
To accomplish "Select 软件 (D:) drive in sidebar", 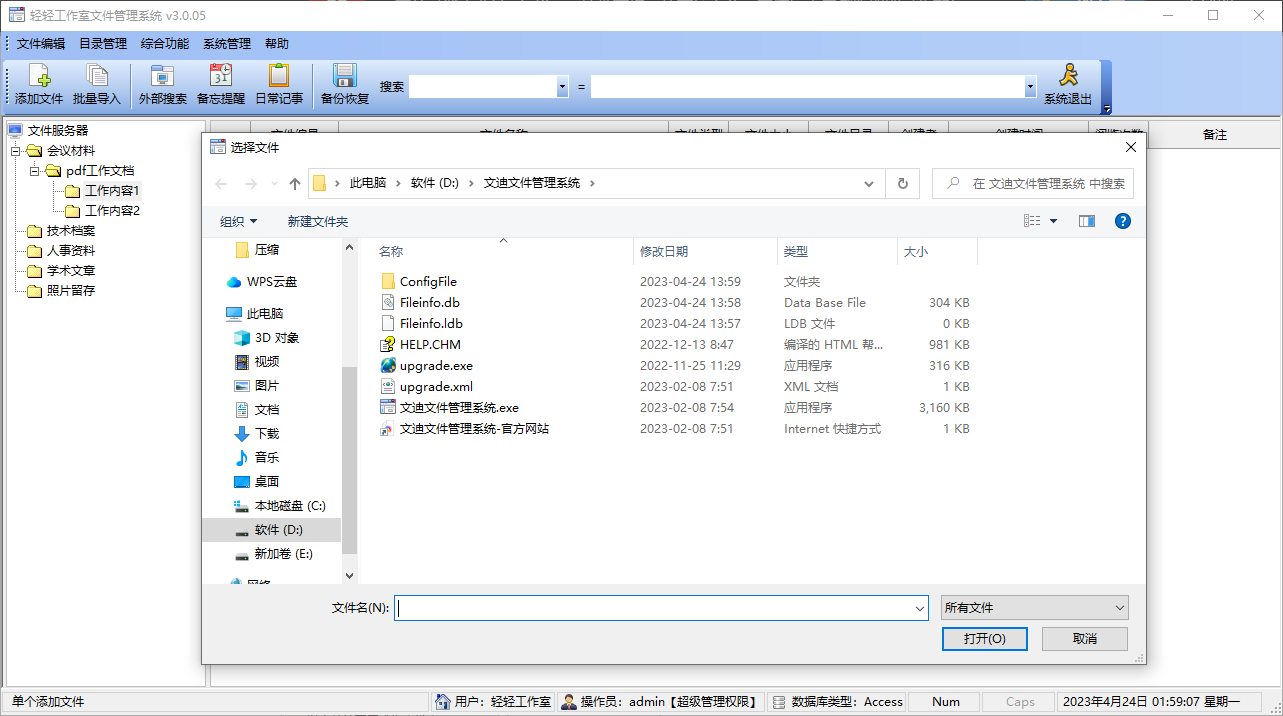I will click(x=269, y=530).
